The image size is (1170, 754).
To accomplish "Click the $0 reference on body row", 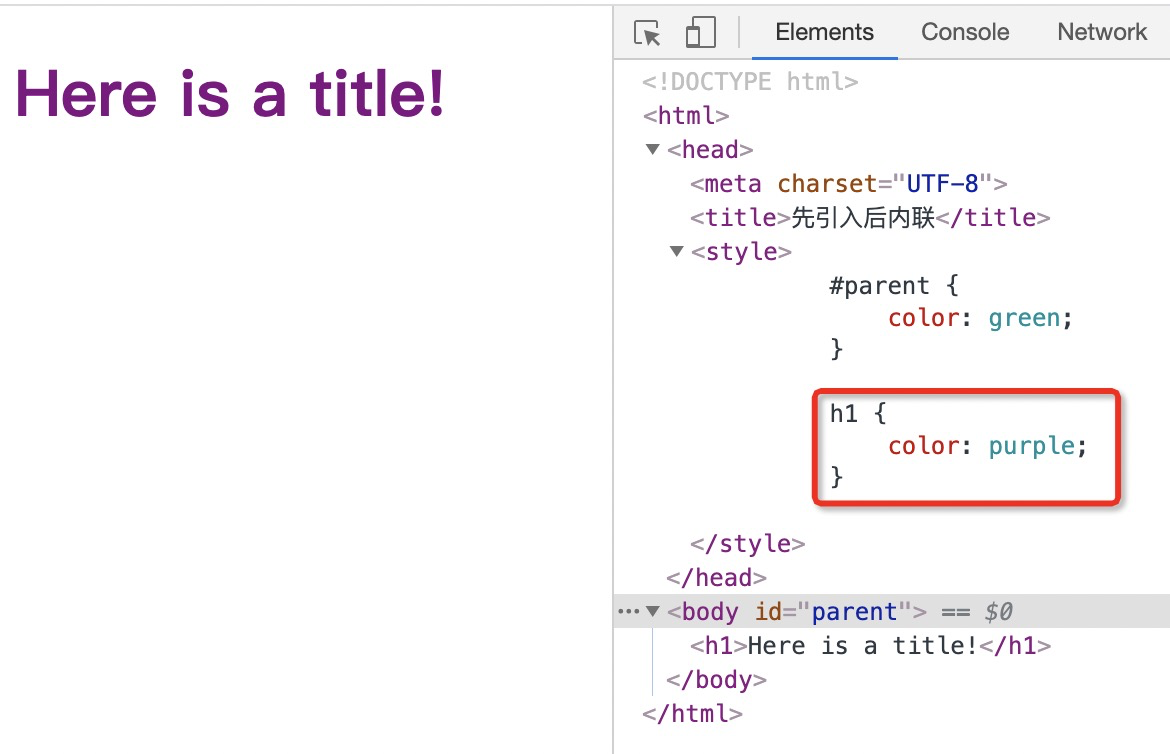I will [x=998, y=612].
